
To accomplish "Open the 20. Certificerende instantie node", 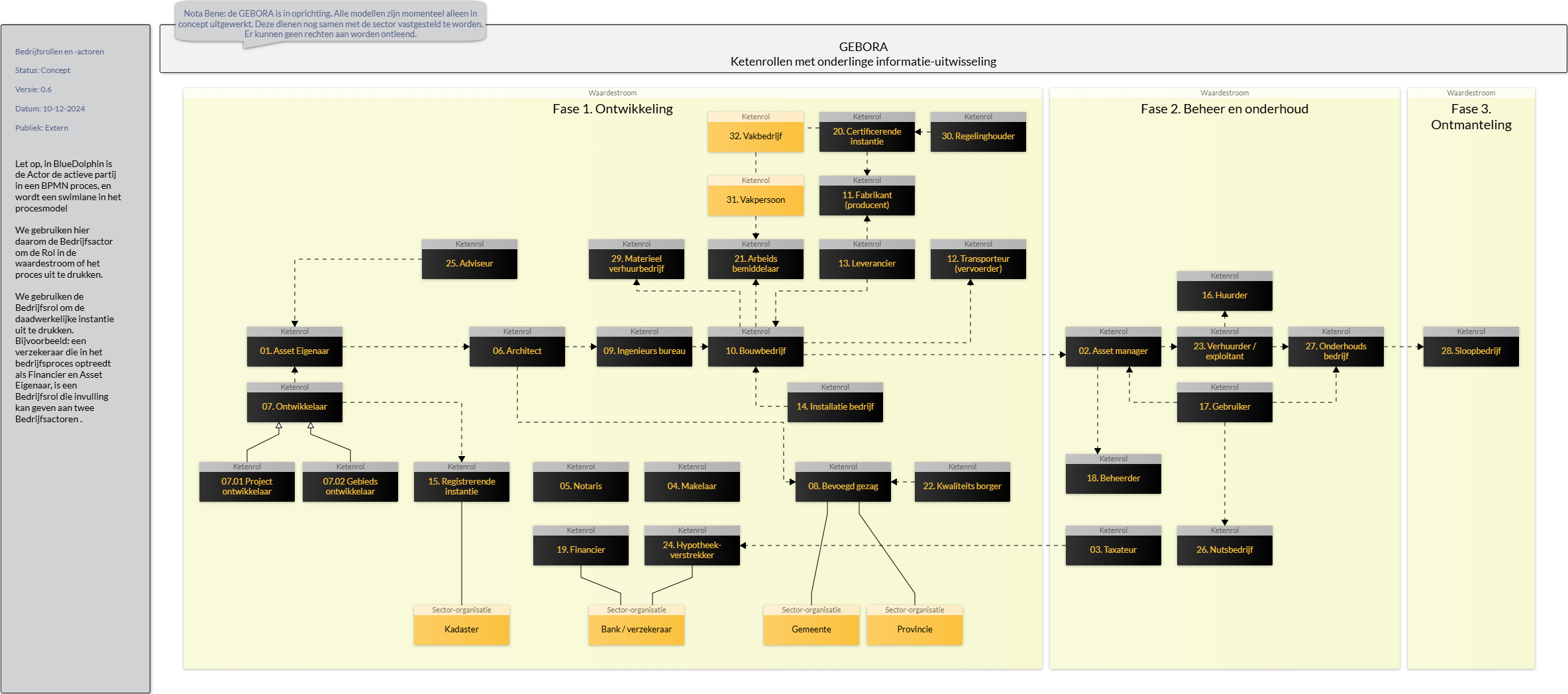I will pos(867,132).
